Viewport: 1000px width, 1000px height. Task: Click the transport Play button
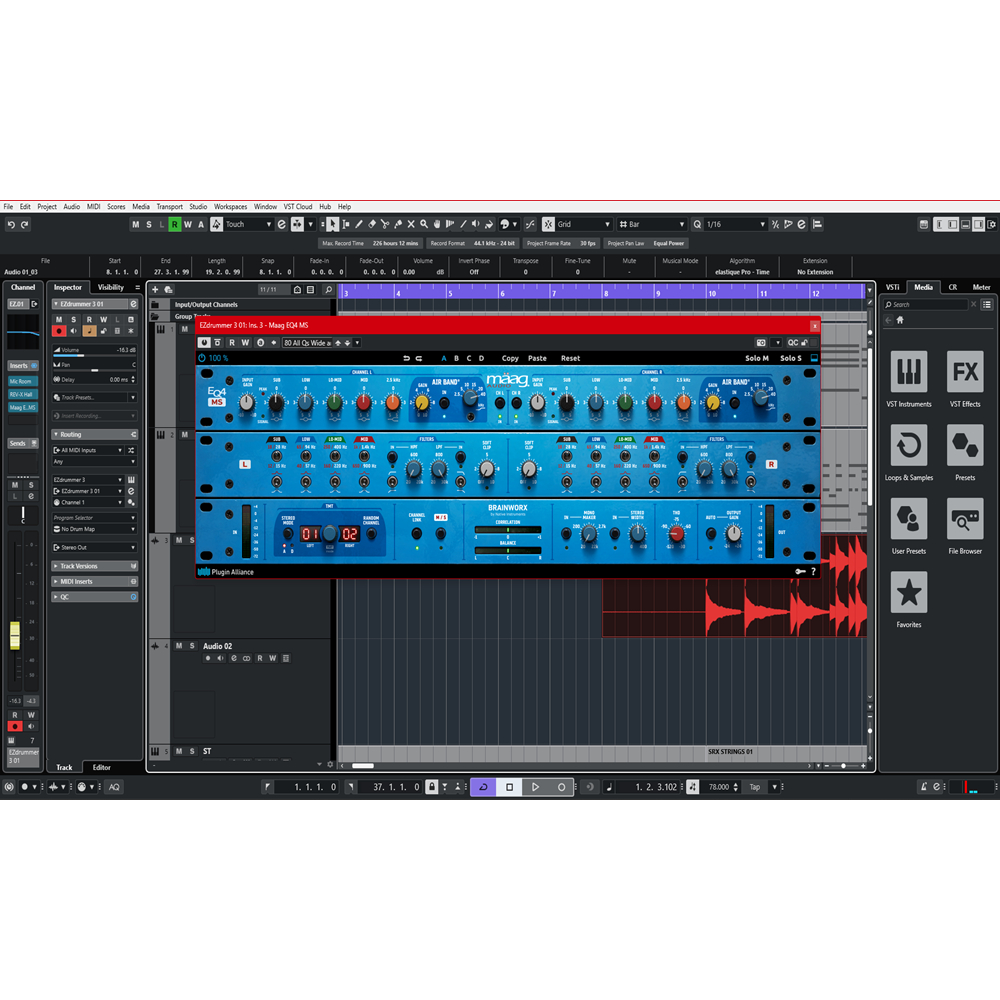point(535,787)
